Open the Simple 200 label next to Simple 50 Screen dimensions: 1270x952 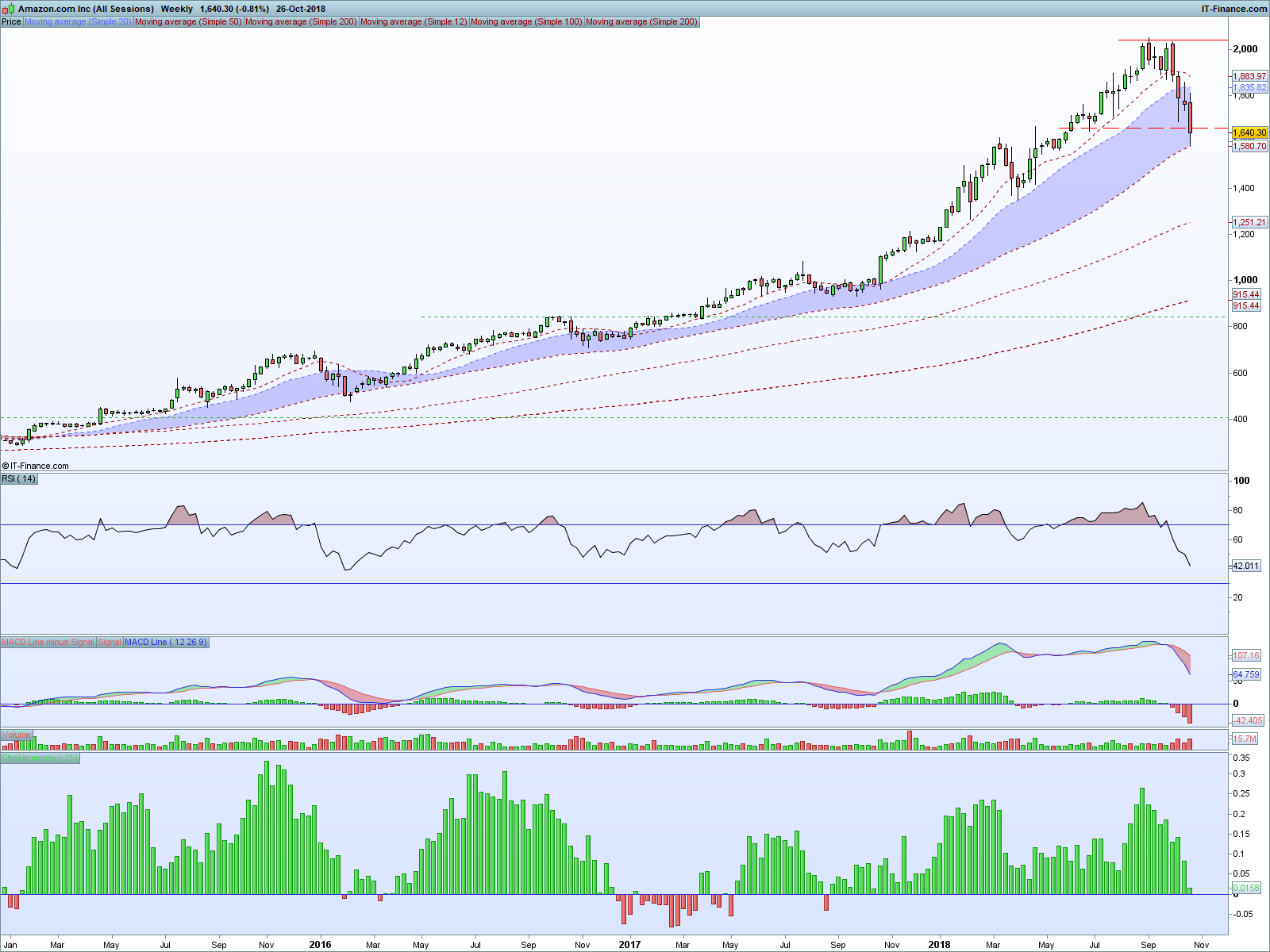[301, 21]
